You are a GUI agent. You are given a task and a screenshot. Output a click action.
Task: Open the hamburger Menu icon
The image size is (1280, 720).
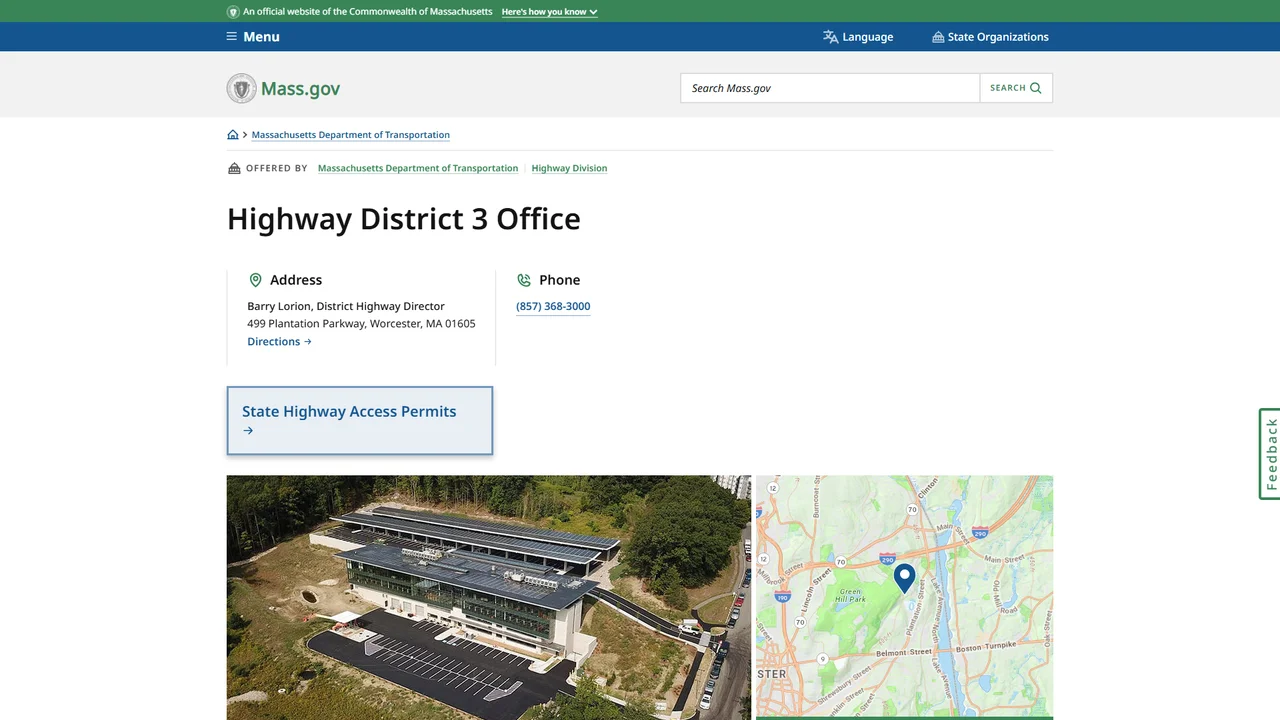232,37
